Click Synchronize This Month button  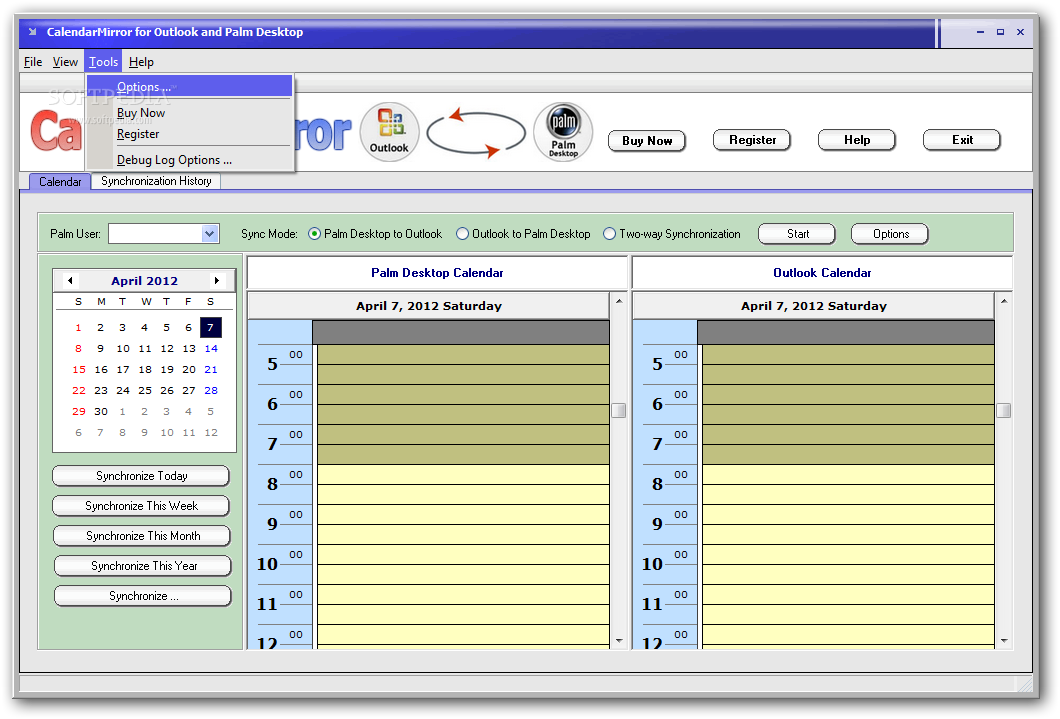tap(142, 536)
